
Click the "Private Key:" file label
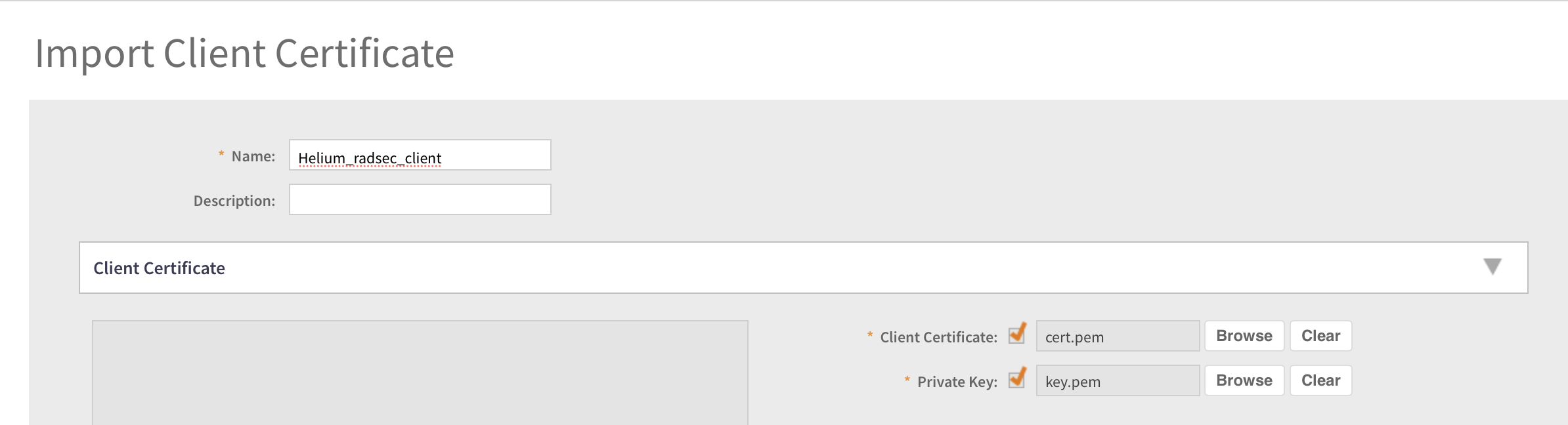click(957, 382)
